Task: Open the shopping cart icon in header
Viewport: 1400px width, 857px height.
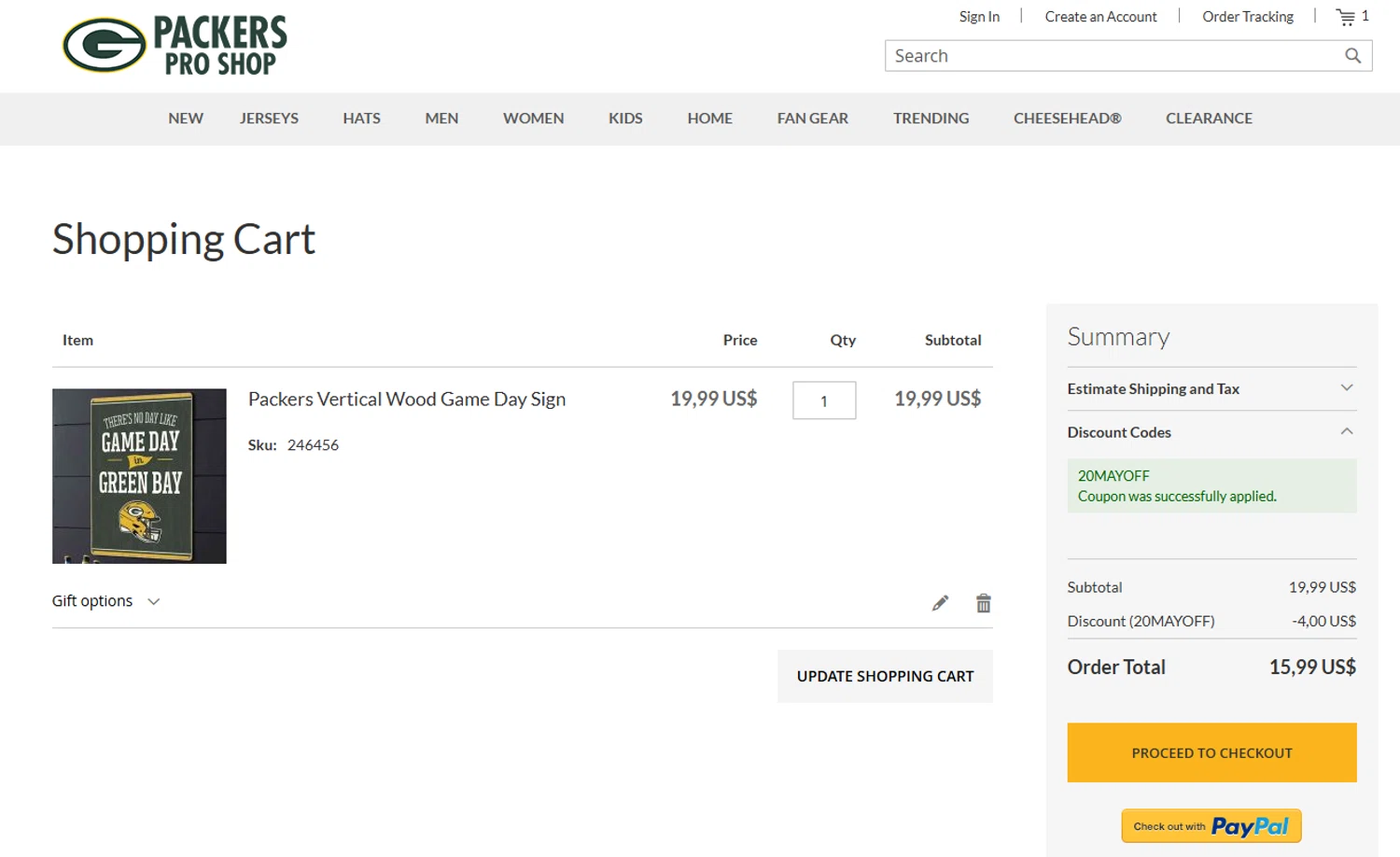Action: pyautogui.click(x=1345, y=17)
